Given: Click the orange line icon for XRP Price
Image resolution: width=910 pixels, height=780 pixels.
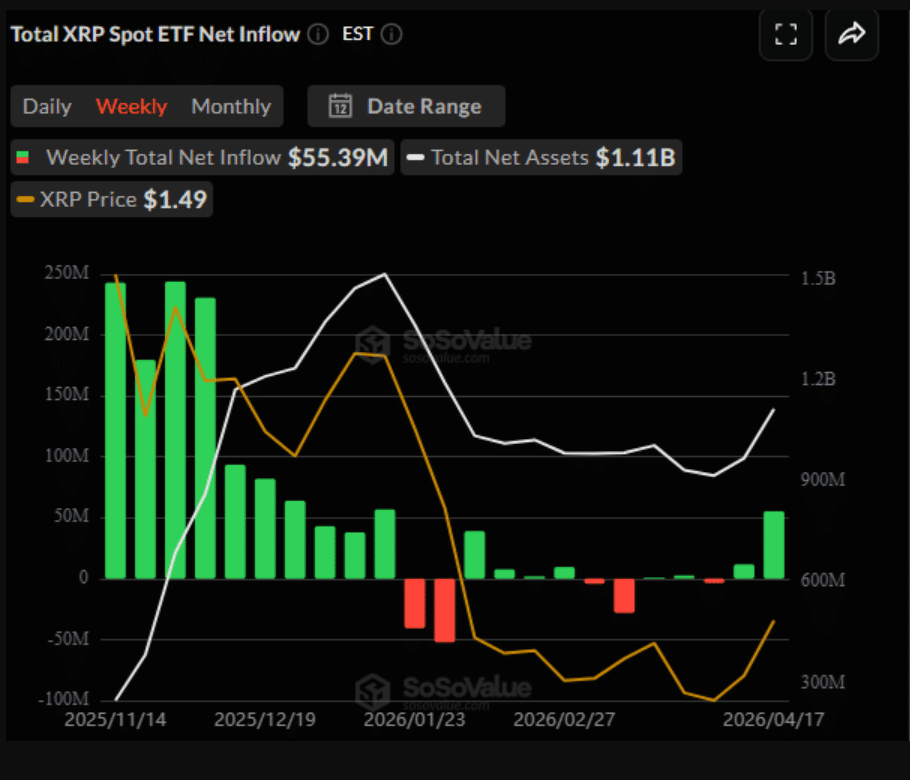Looking at the screenshot, I should pyautogui.click(x=24, y=199).
